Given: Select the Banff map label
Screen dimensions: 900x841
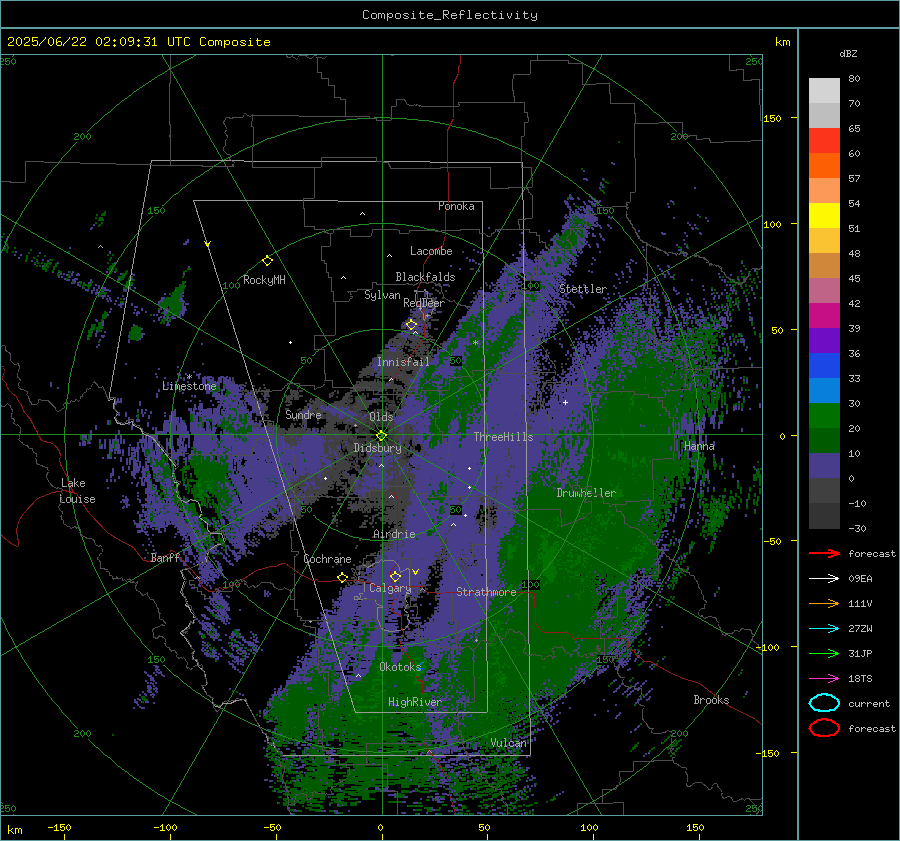Looking at the screenshot, I should click(x=165, y=557).
